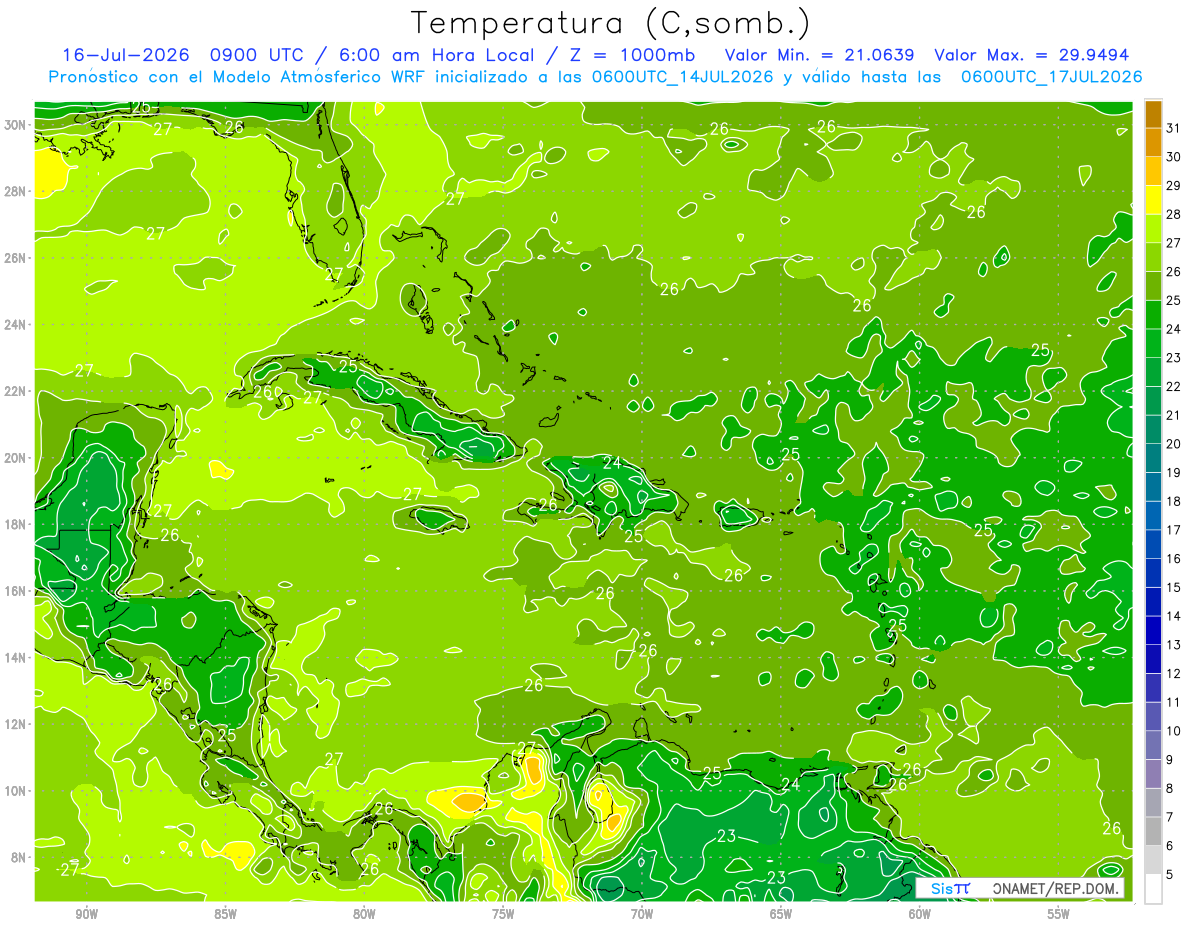1200x927 pixels.
Task: Click the "28N" latitude label
Action: (x=17, y=191)
